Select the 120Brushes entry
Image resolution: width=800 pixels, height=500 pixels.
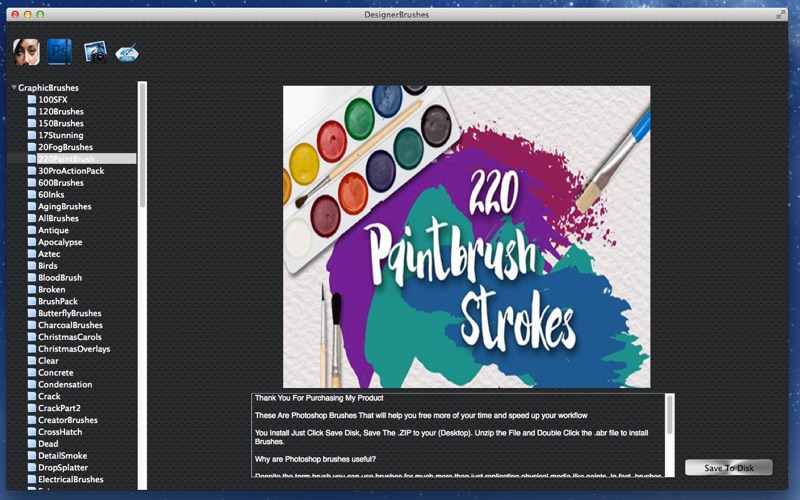[61, 111]
